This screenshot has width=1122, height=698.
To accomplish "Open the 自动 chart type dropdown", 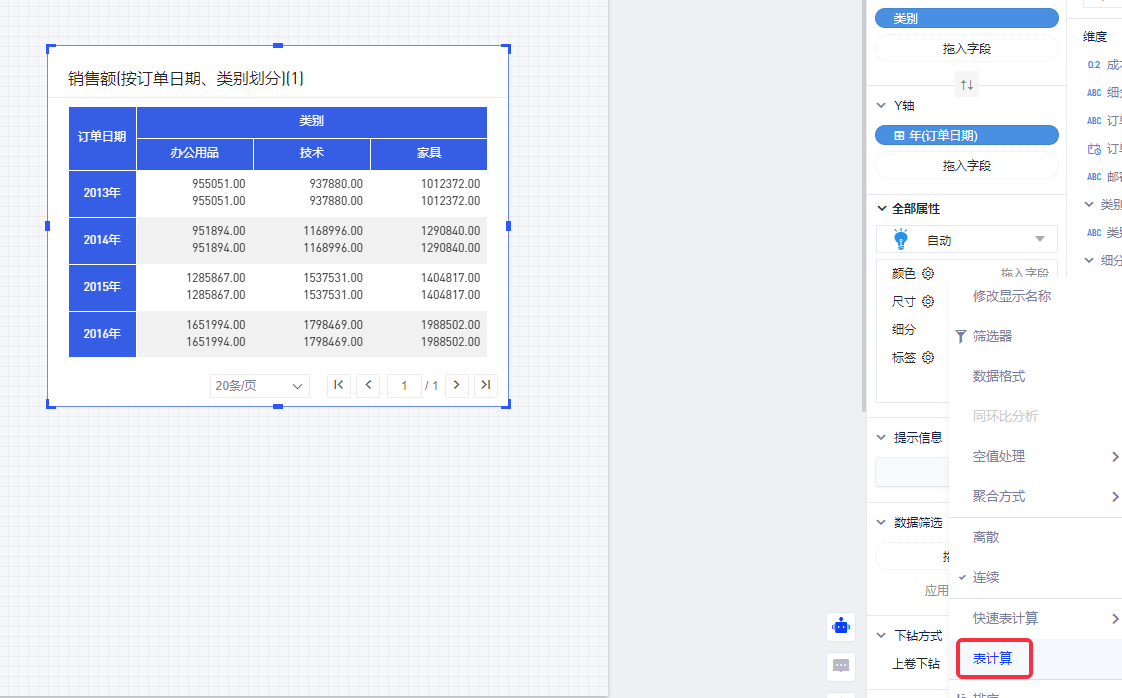I will coord(967,240).
